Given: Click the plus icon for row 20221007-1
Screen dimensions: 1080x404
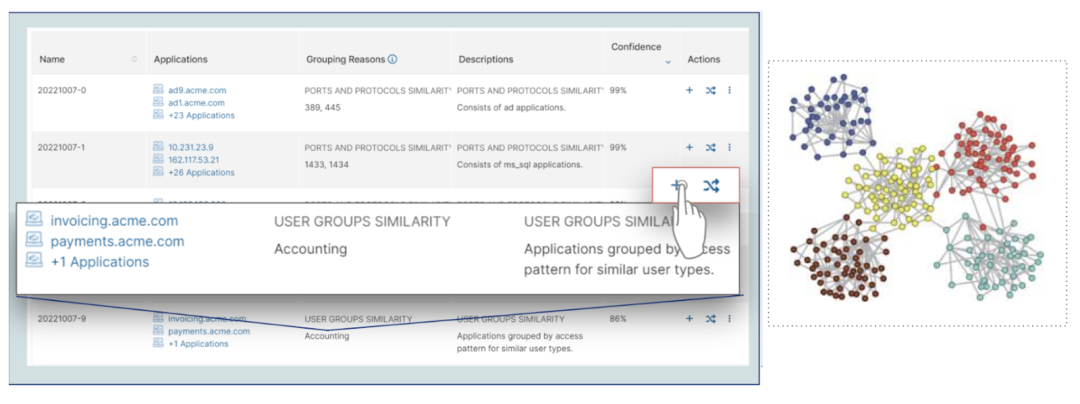Looking at the screenshot, I should (x=689, y=148).
